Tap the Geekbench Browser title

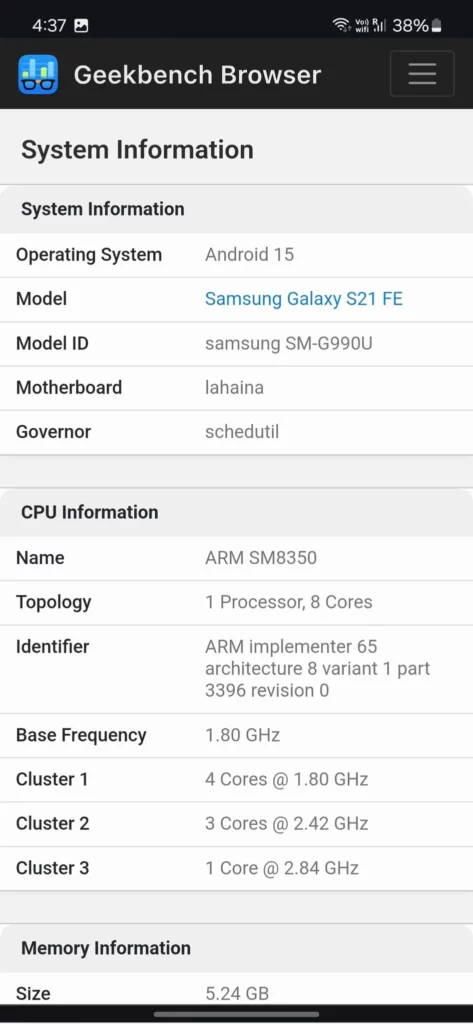tap(197, 74)
